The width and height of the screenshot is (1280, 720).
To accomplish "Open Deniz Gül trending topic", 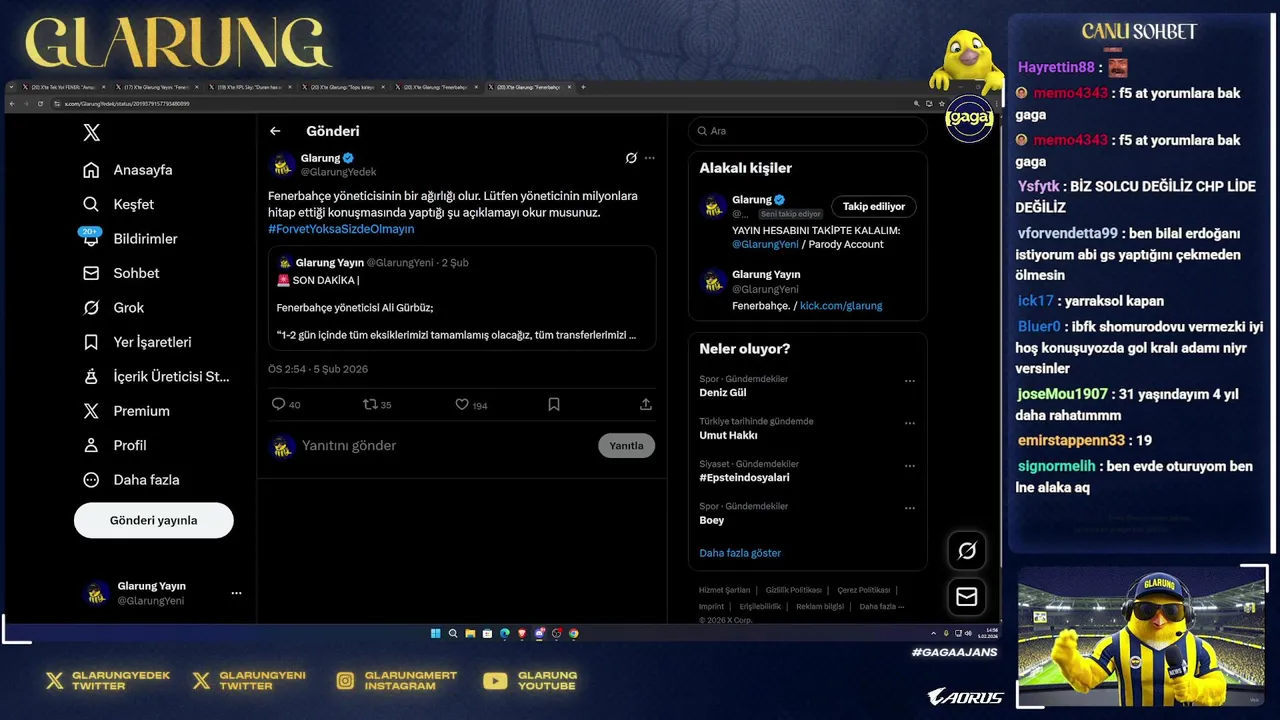I will point(723,393).
